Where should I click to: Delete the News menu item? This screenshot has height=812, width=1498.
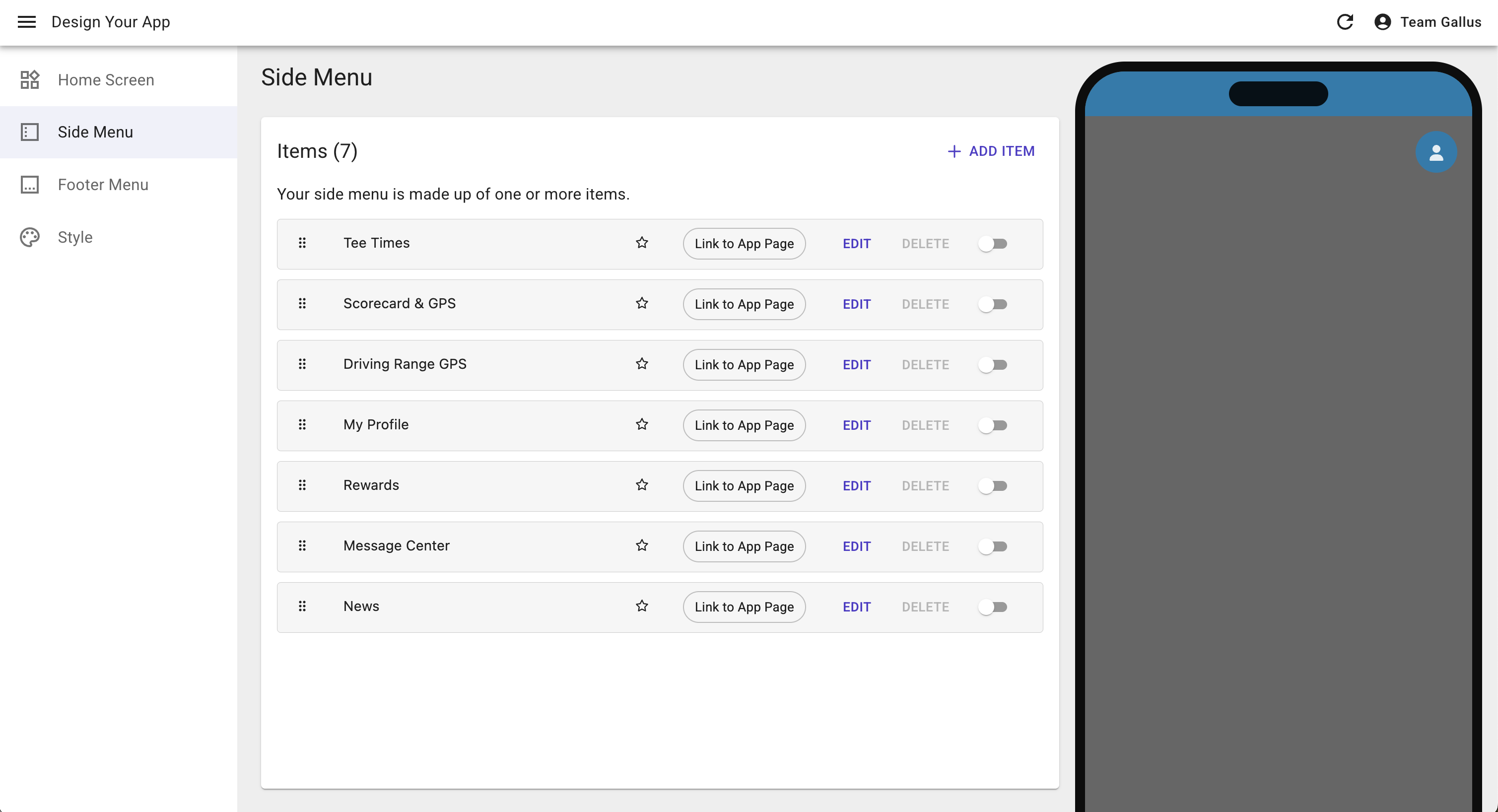point(925,607)
